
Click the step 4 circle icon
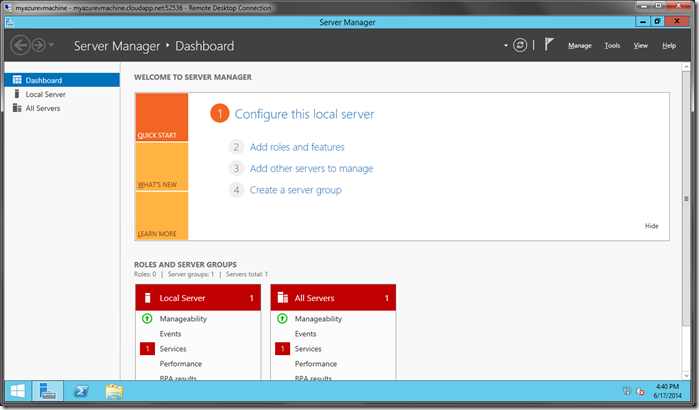coord(236,190)
